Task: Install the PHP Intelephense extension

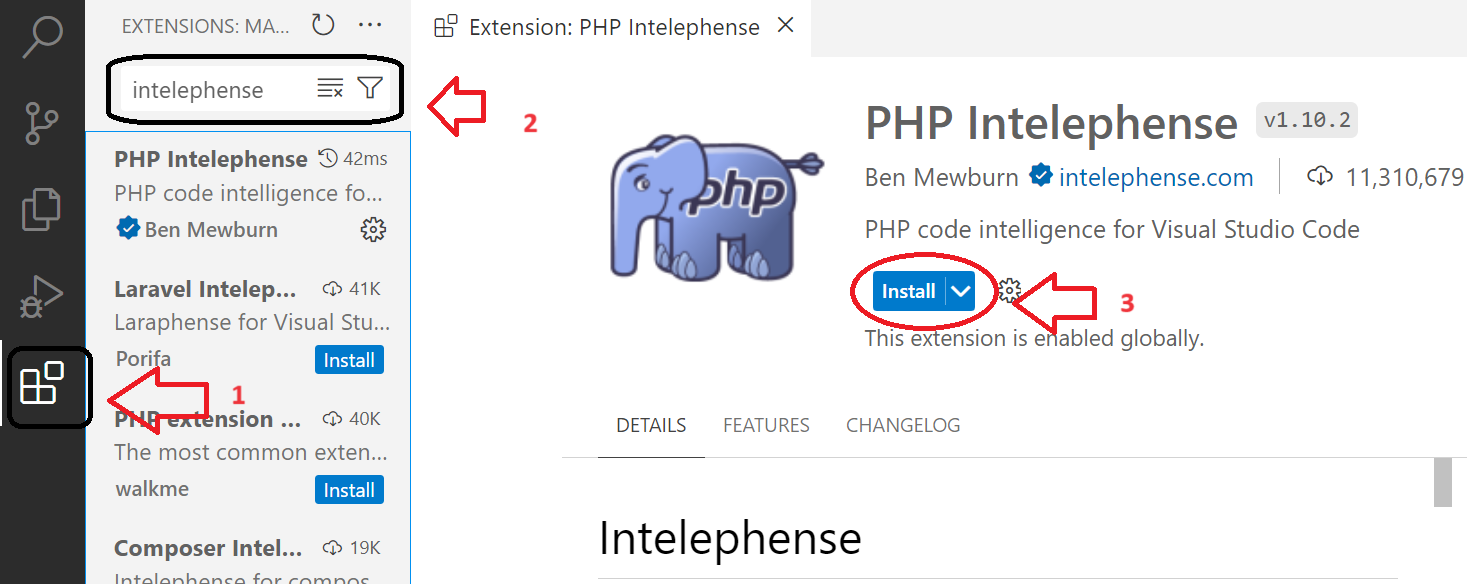Action: point(908,291)
